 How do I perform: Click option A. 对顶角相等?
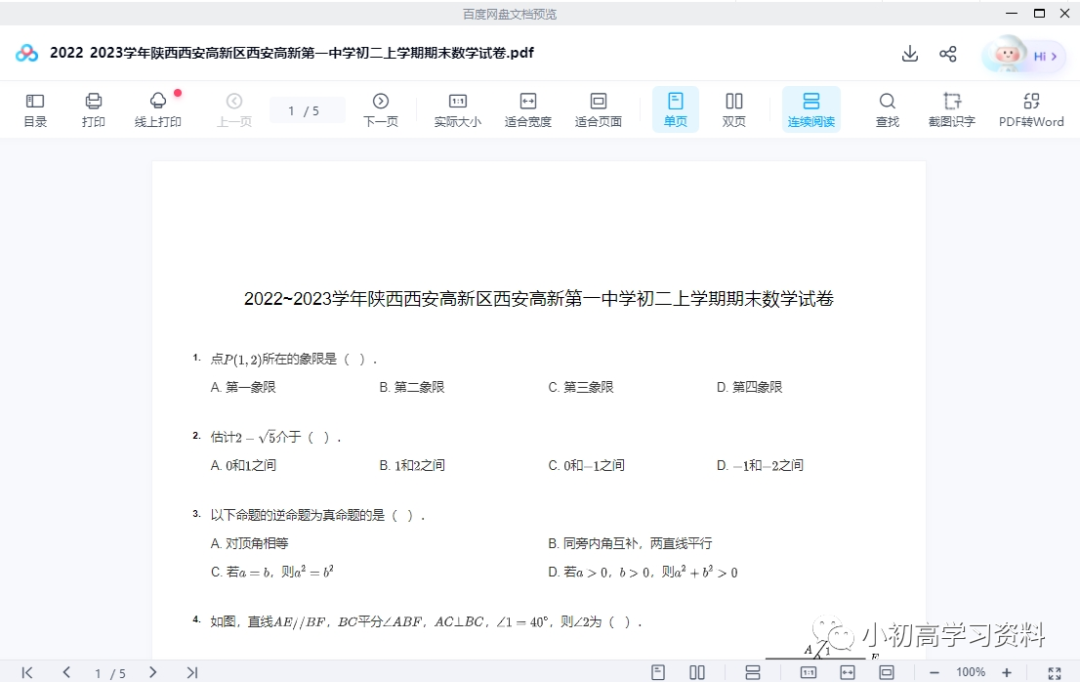coord(249,544)
